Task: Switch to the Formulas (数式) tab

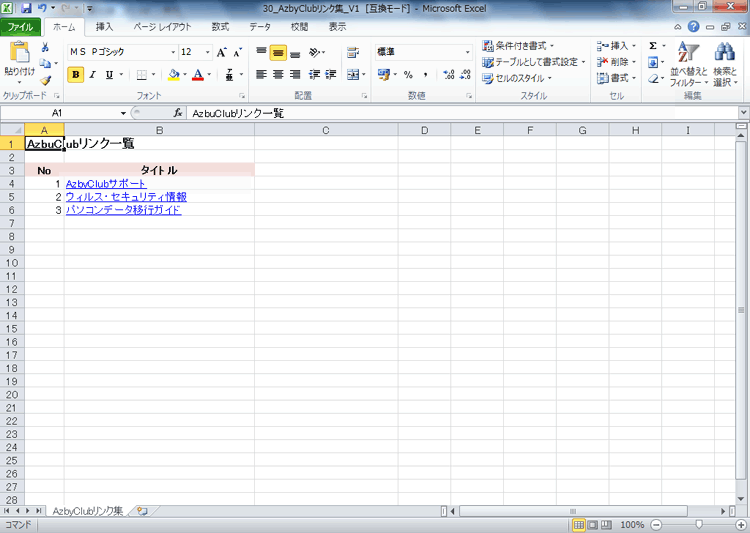Action: (x=221, y=27)
